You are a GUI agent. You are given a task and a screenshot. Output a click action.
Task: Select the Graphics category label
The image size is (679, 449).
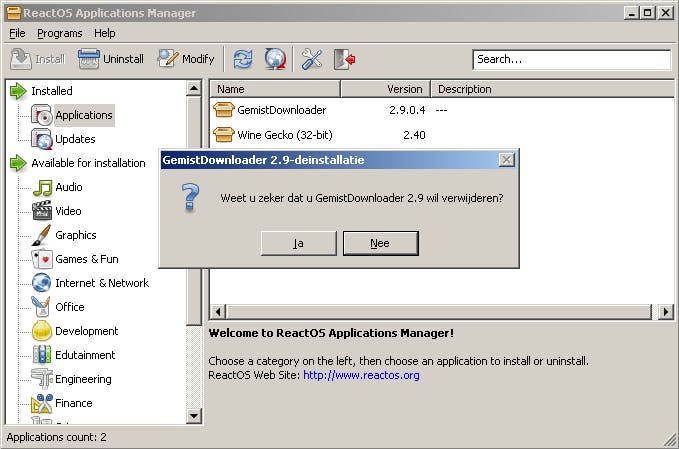click(76, 235)
